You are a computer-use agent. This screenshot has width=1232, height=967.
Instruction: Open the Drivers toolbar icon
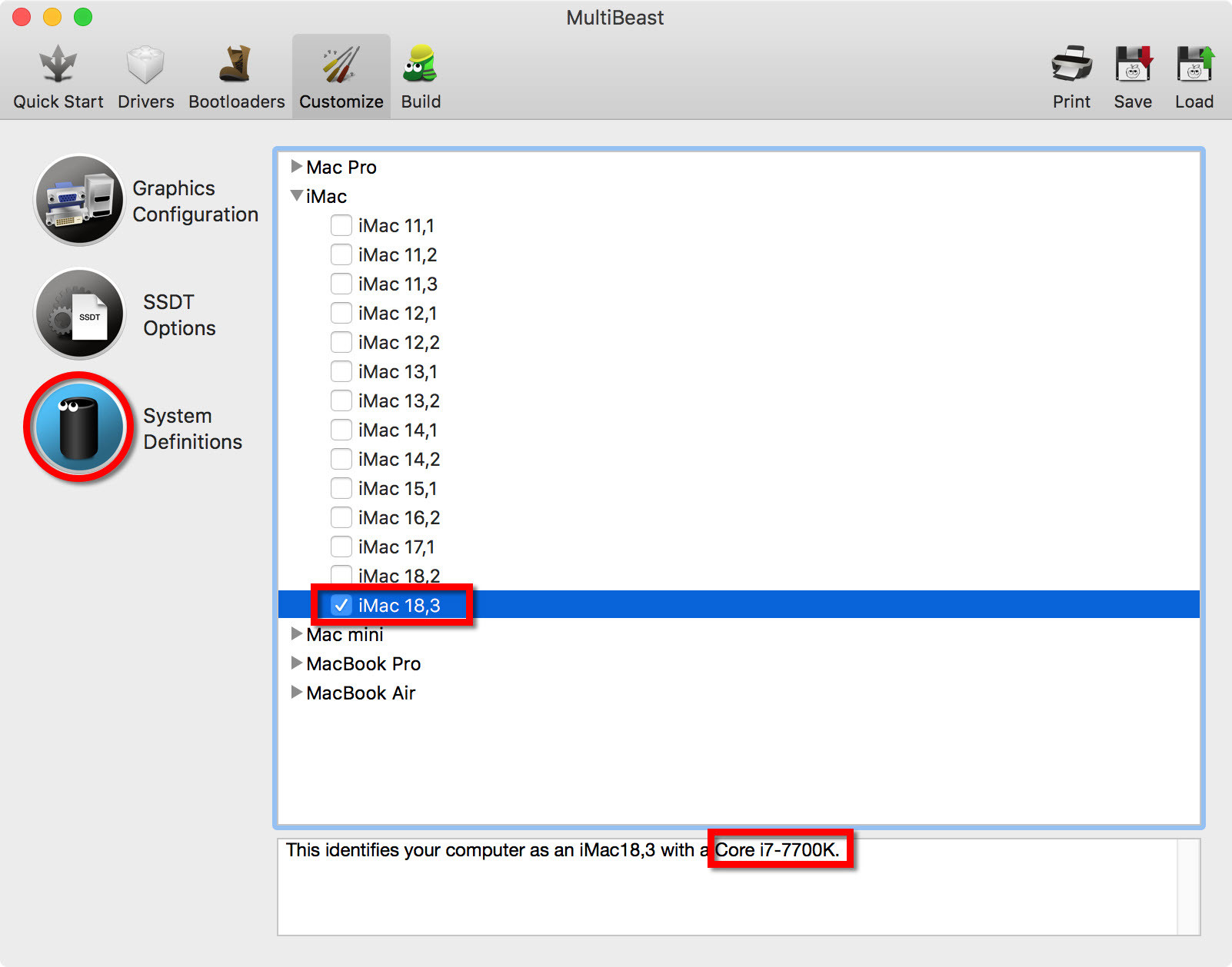coord(145,65)
